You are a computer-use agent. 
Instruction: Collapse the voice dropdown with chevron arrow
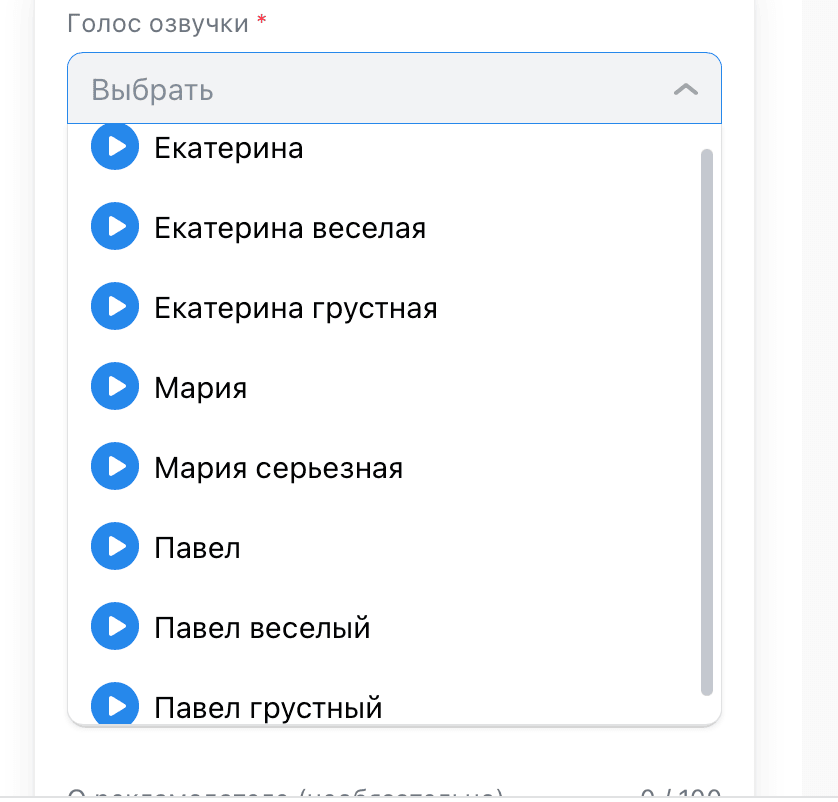pyautogui.click(x=685, y=89)
